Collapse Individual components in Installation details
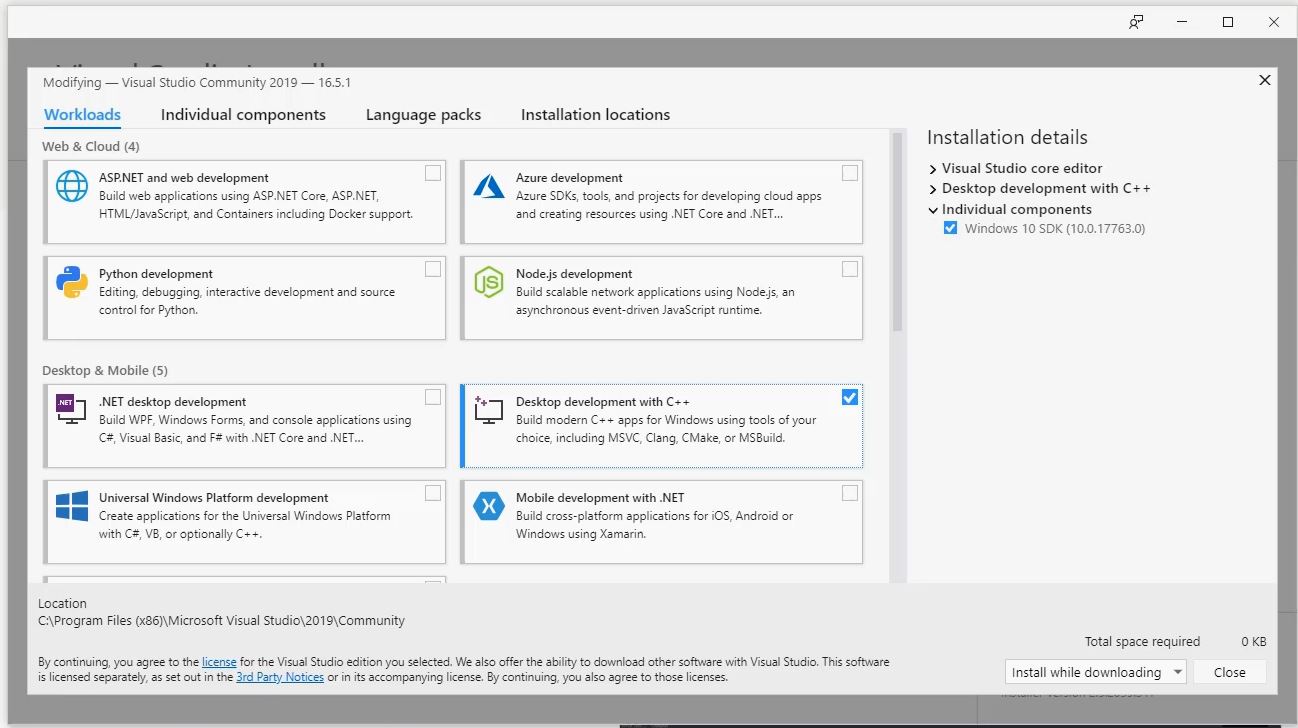 (x=932, y=209)
